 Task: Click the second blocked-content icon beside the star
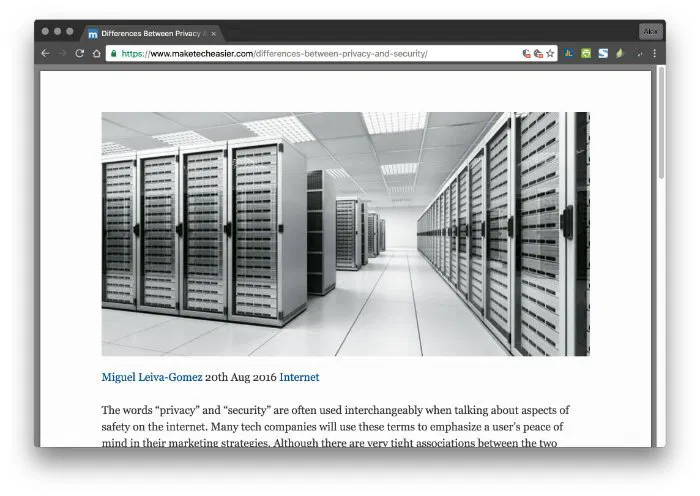coord(538,53)
